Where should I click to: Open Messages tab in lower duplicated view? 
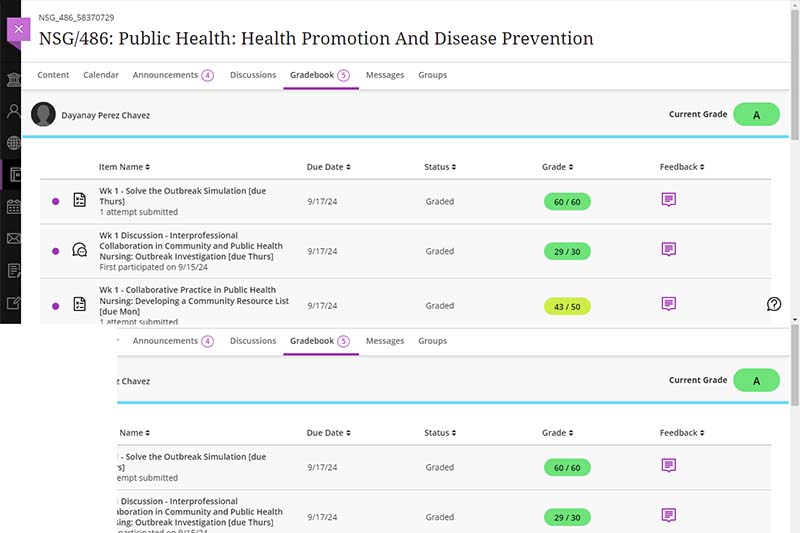pyautogui.click(x=385, y=341)
